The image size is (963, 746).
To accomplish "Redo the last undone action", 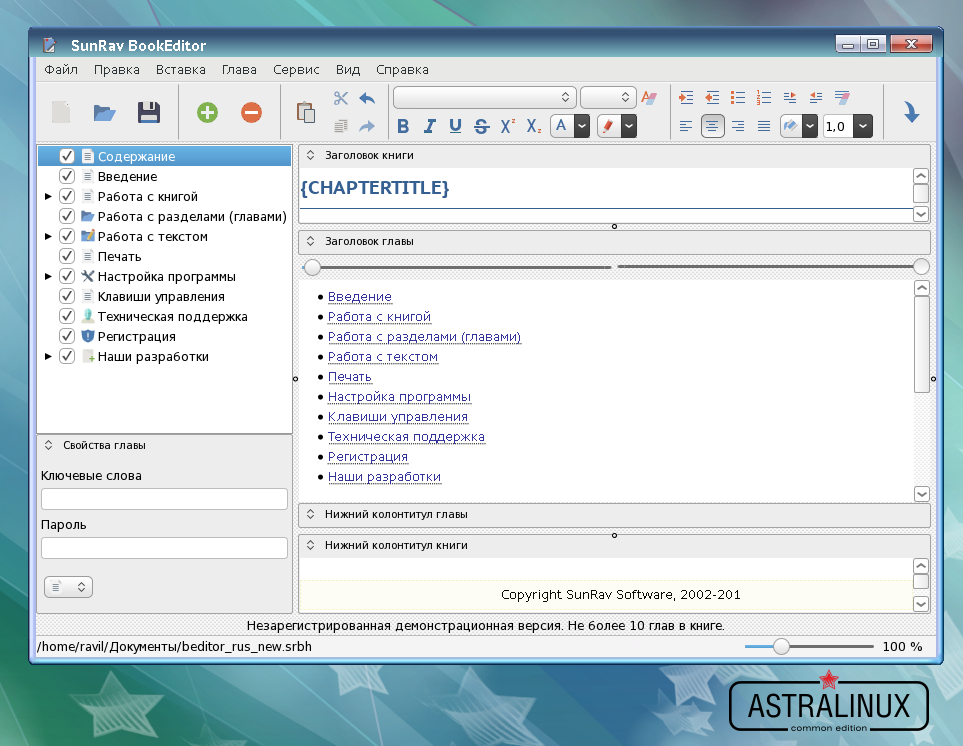I will tap(367, 126).
